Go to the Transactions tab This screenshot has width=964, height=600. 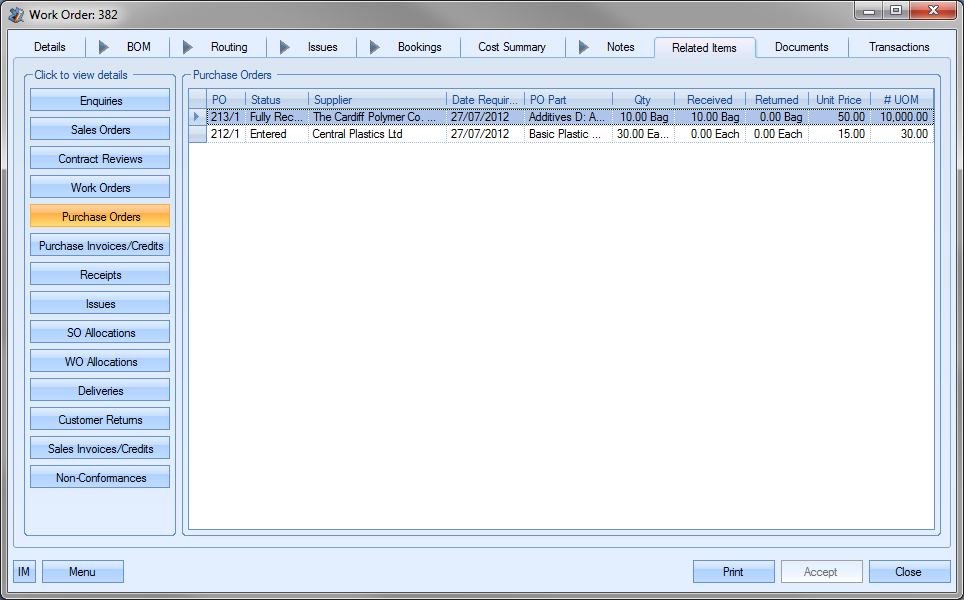[x=898, y=47]
